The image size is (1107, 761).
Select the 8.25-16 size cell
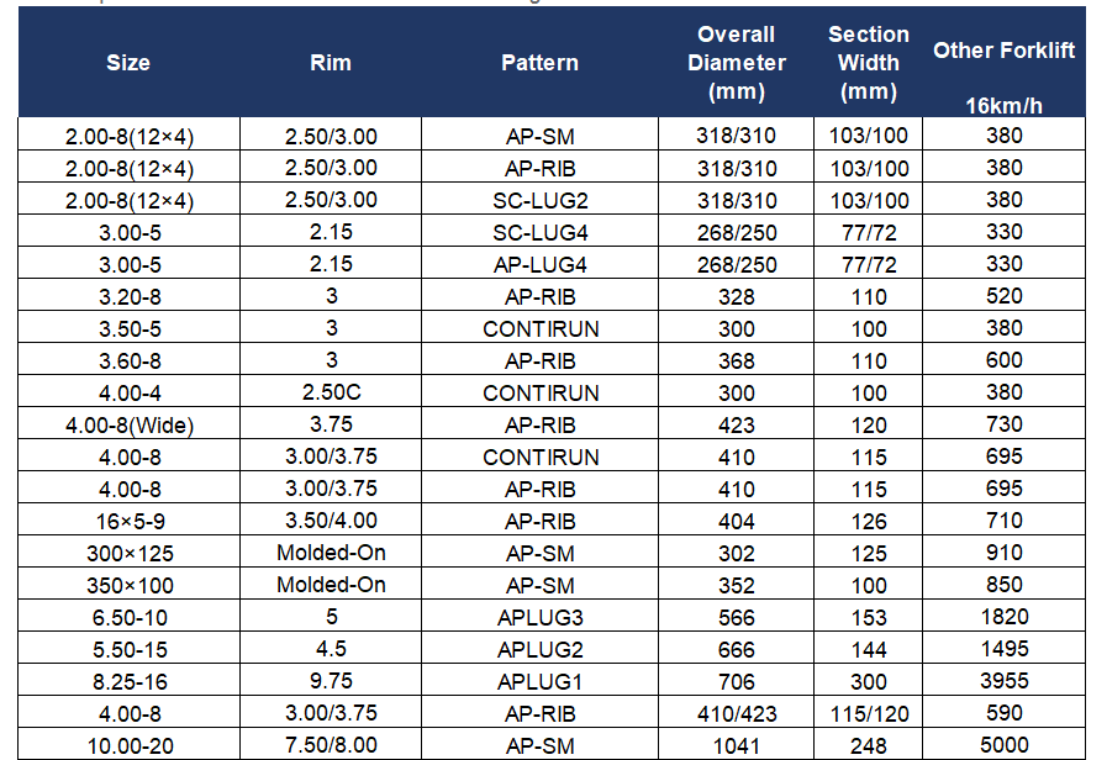pyautogui.click(x=129, y=681)
